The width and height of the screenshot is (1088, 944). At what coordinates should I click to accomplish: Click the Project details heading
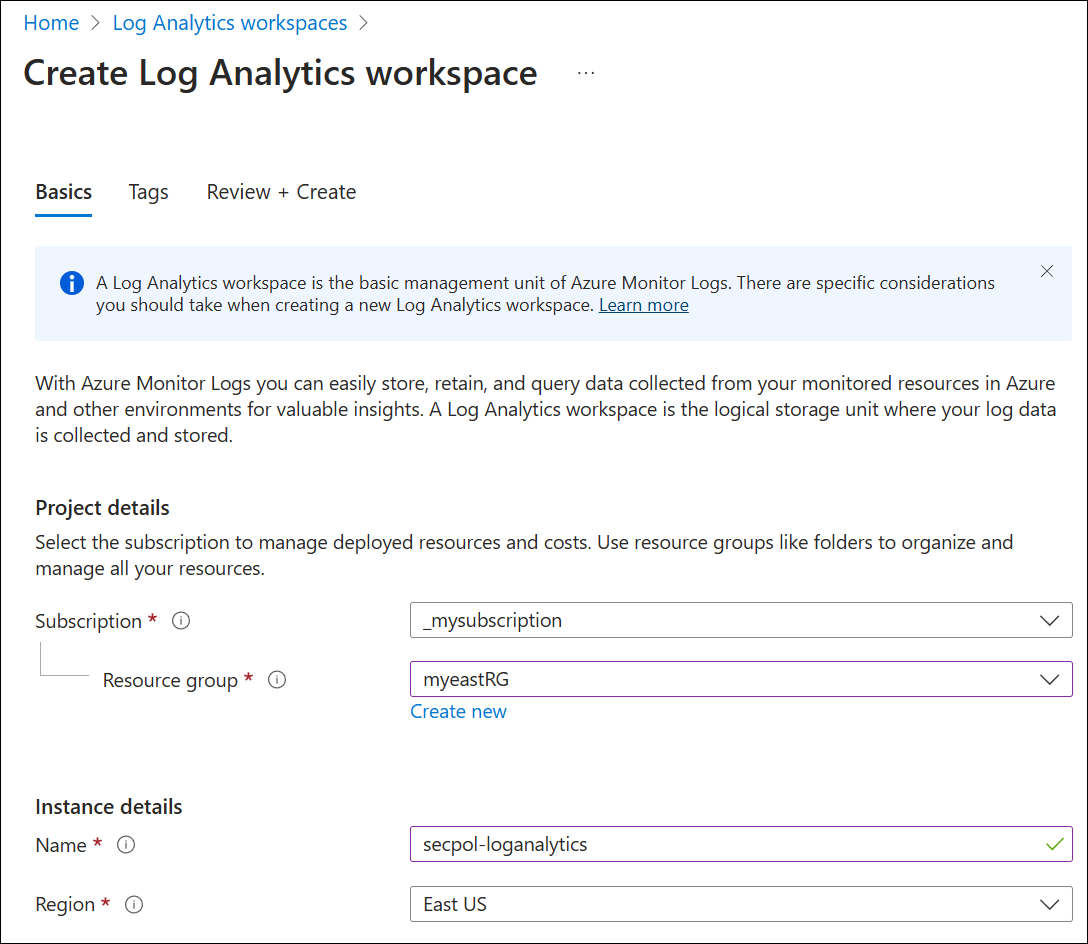pyautogui.click(x=103, y=508)
